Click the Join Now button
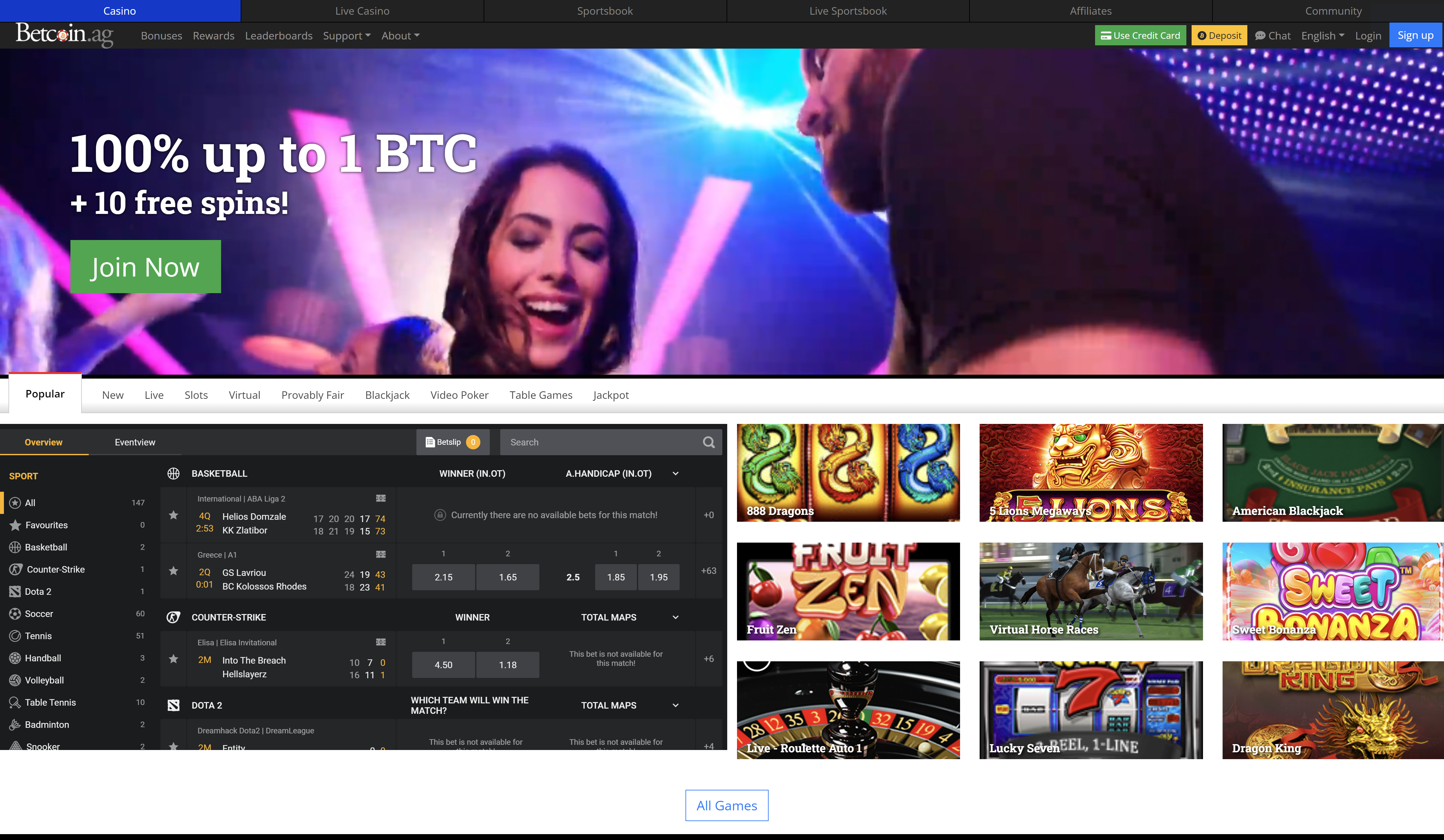The width and height of the screenshot is (1444, 840). (x=145, y=266)
